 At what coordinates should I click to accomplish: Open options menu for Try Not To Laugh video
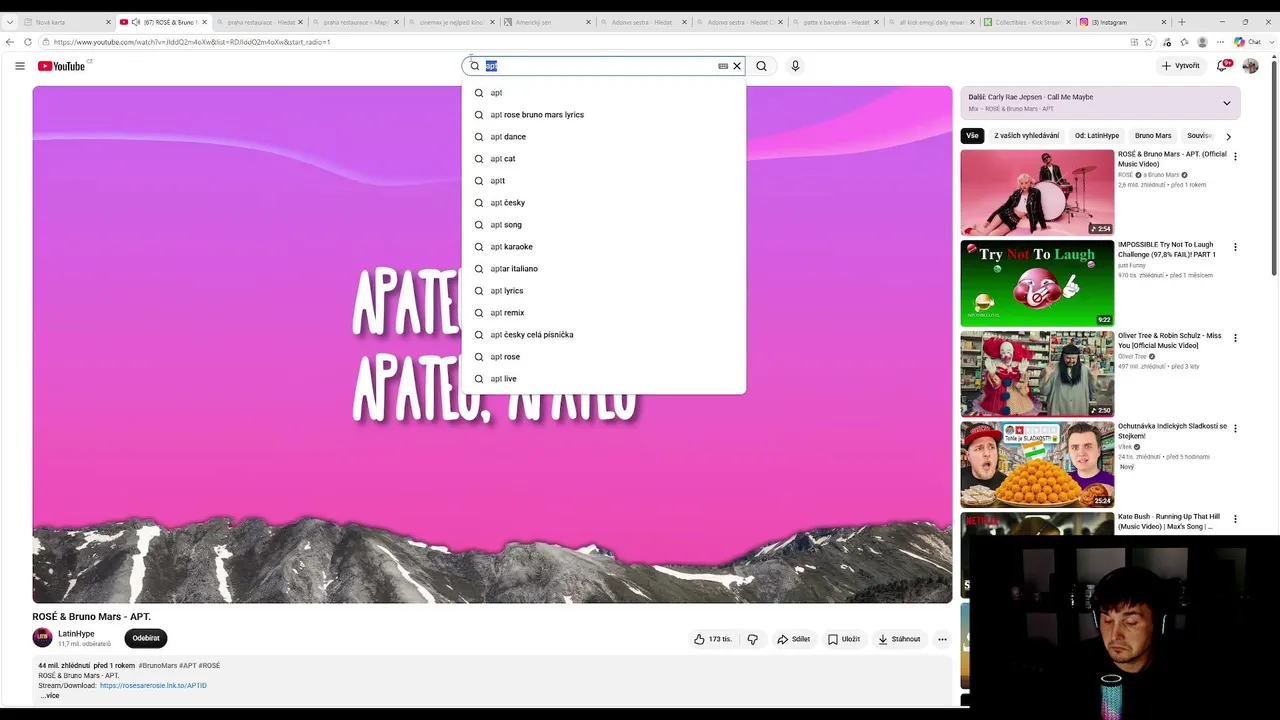1235,247
